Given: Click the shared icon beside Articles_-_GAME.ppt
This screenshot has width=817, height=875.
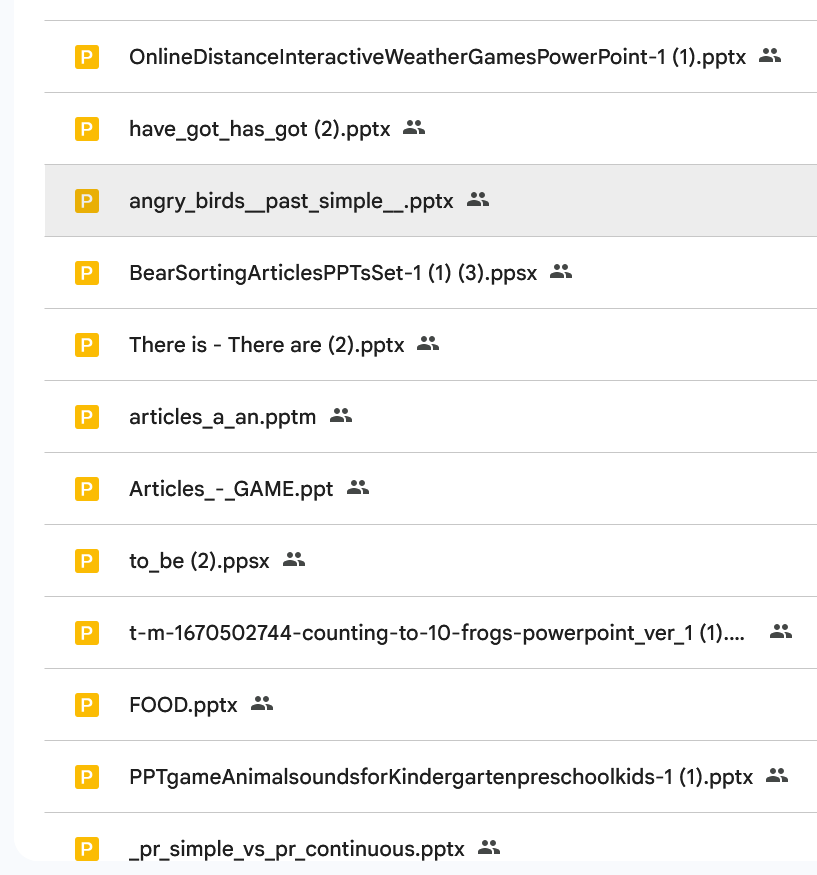Looking at the screenshot, I should (x=358, y=488).
